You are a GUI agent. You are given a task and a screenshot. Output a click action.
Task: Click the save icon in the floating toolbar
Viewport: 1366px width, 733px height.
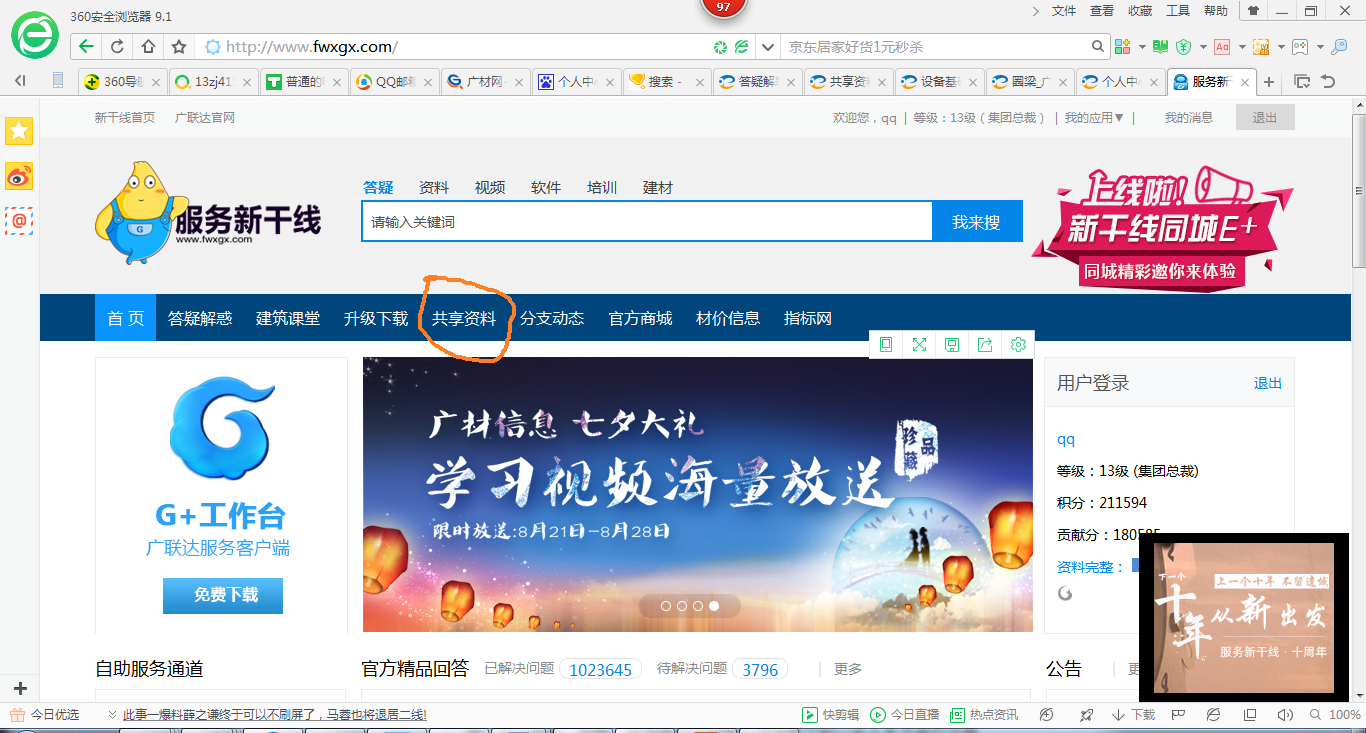click(x=952, y=344)
